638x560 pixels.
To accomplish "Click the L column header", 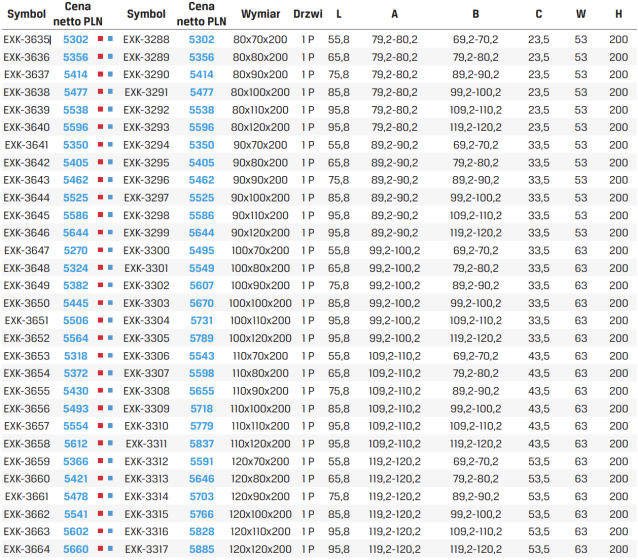I will pos(339,14).
